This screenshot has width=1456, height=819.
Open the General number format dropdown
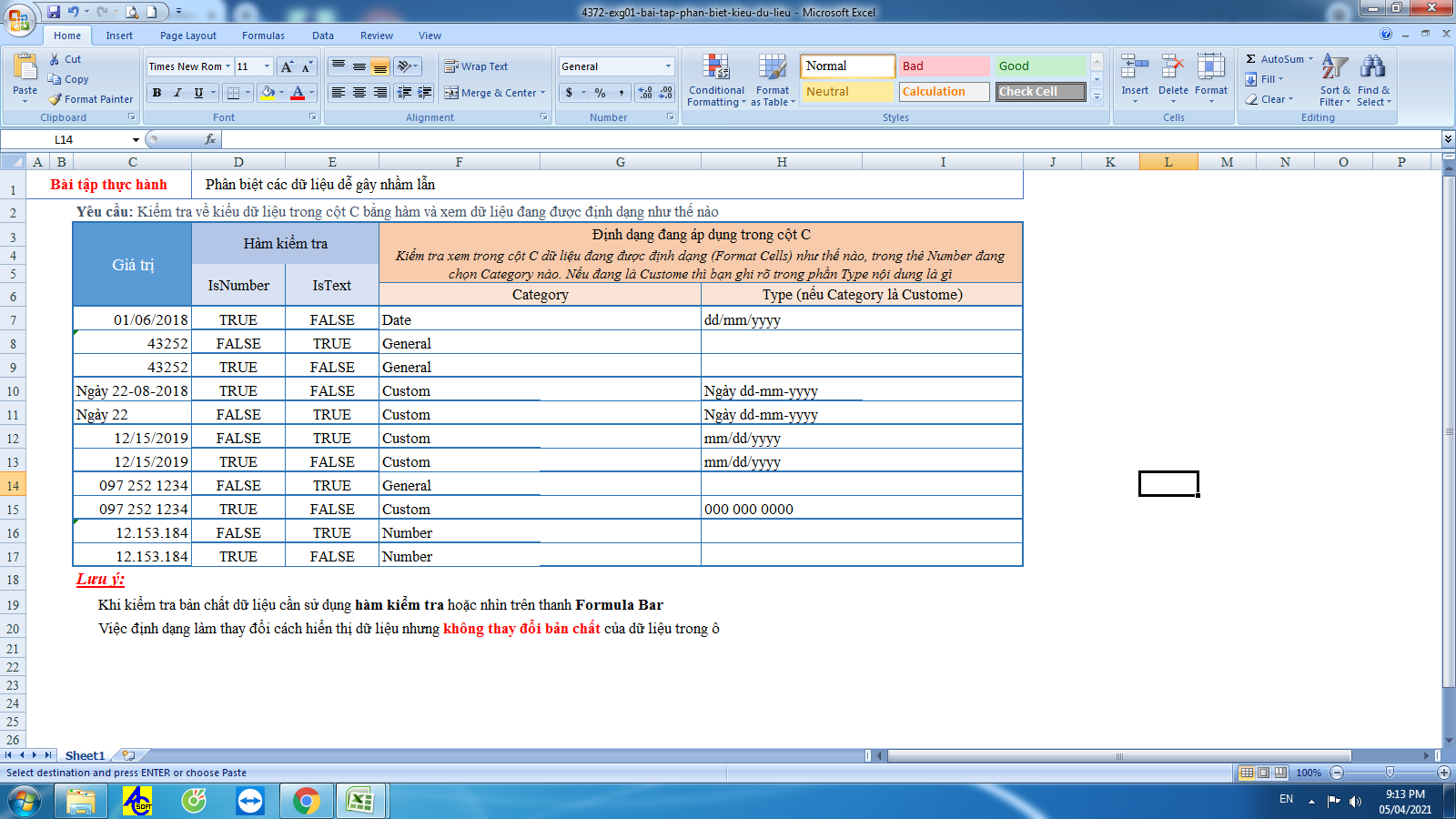(x=667, y=66)
